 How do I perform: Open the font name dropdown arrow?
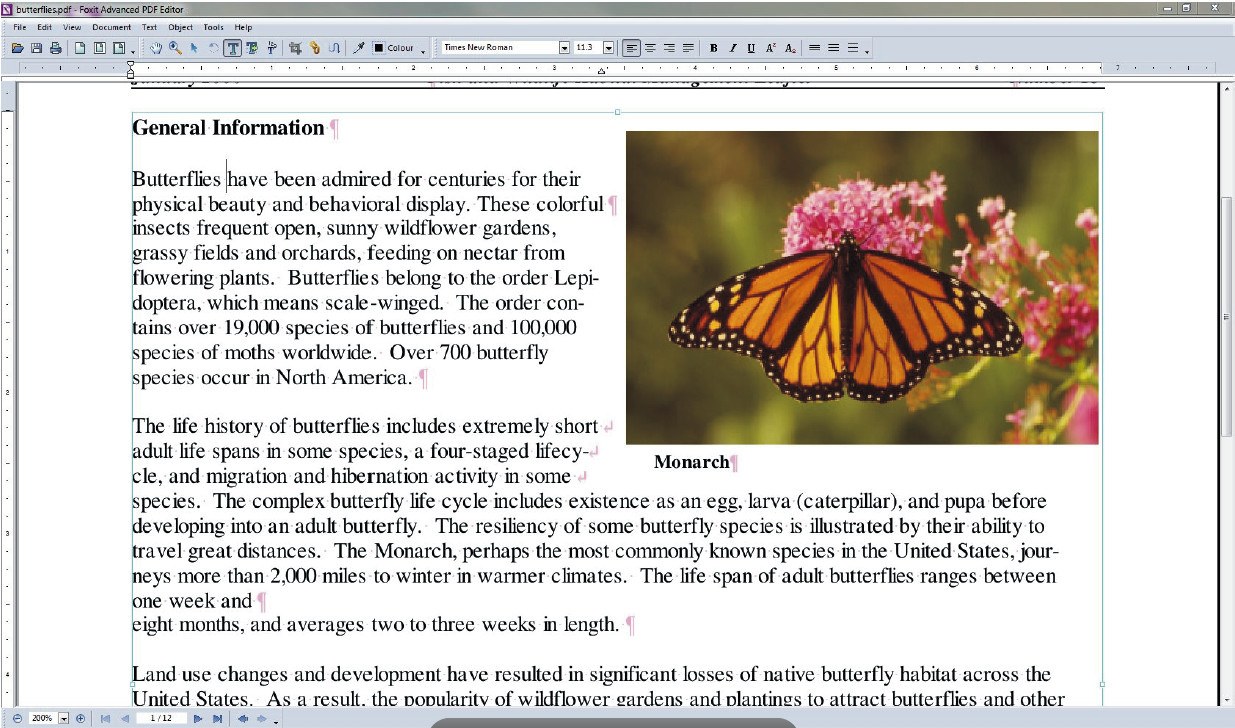564,48
